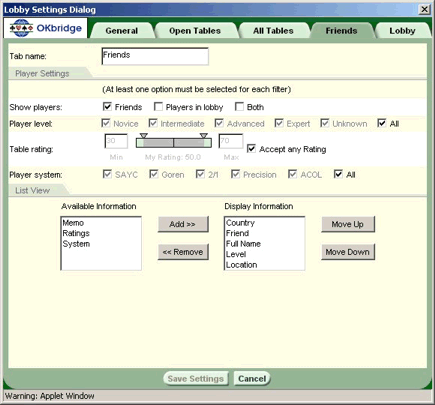Uncheck the Friends show players checkbox

pyautogui.click(x=107, y=107)
